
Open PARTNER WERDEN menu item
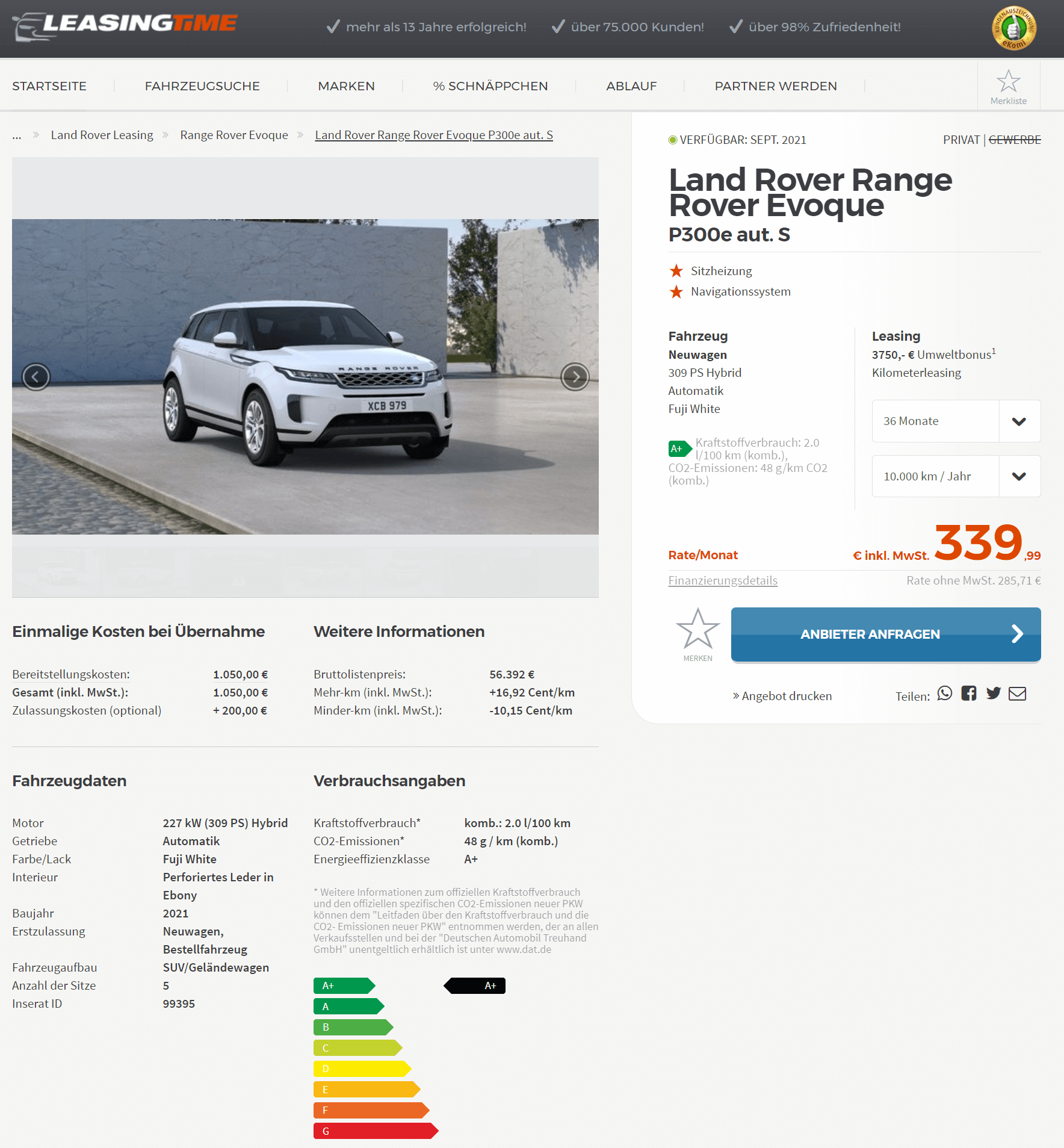tap(776, 86)
